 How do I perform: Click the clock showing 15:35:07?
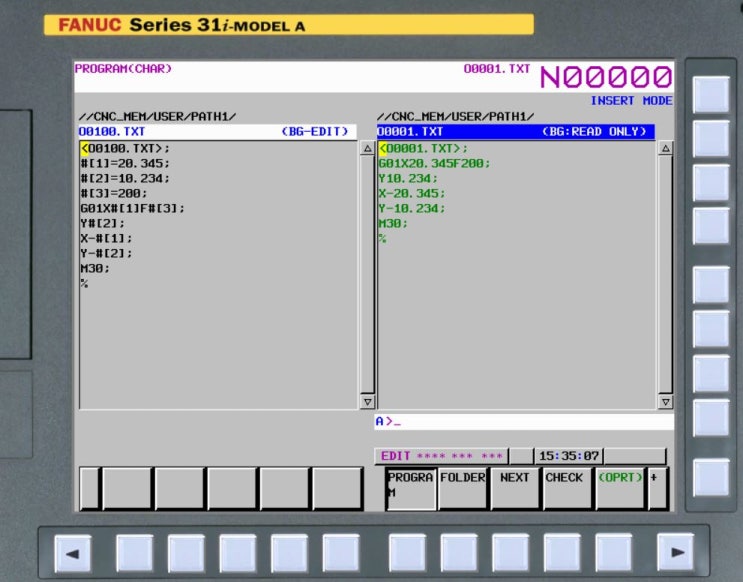click(x=569, y=456)
